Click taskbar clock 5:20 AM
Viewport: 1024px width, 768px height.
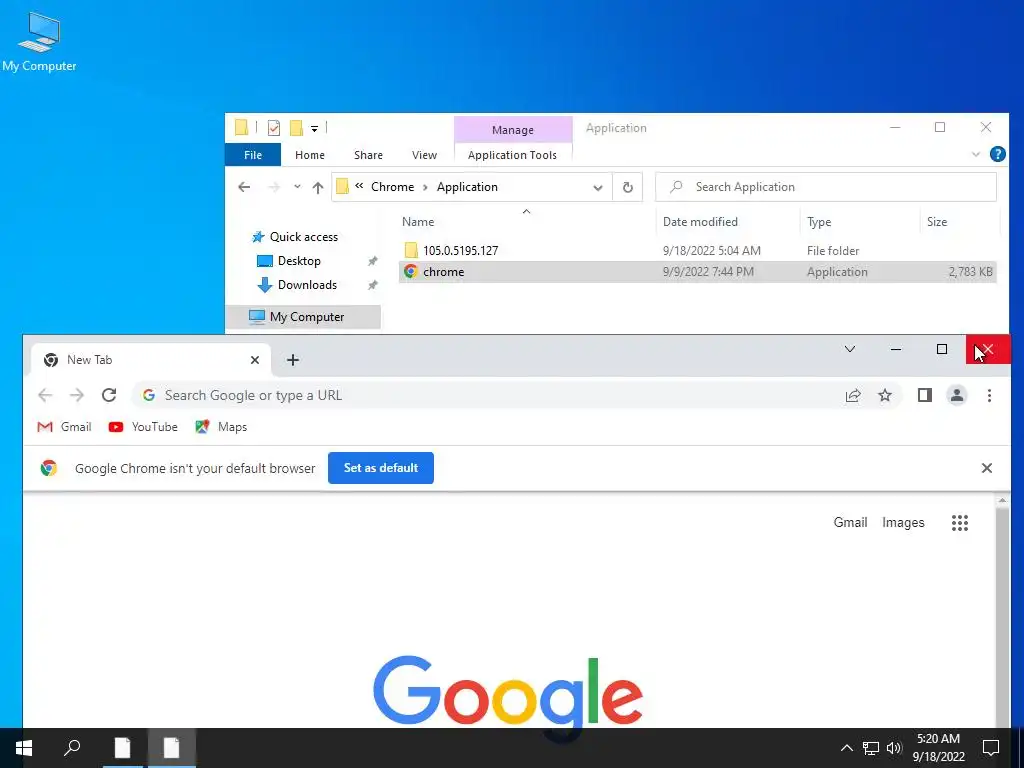pos(938,748)
